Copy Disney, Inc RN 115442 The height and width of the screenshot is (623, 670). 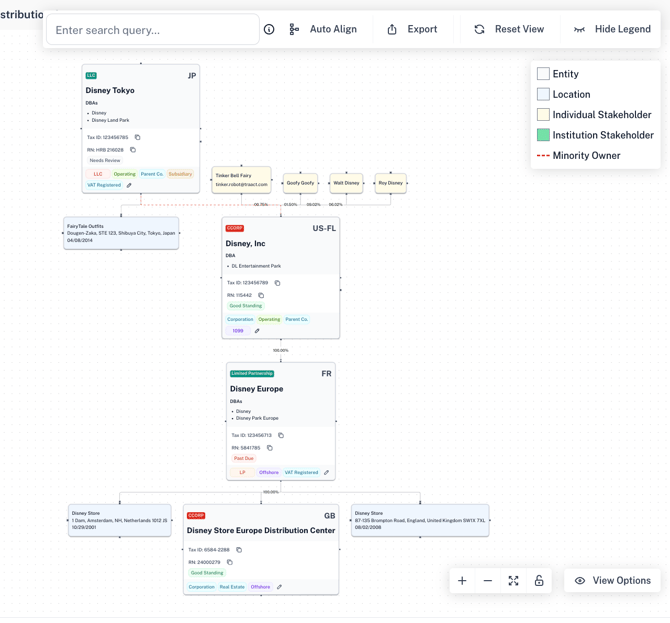261,295
